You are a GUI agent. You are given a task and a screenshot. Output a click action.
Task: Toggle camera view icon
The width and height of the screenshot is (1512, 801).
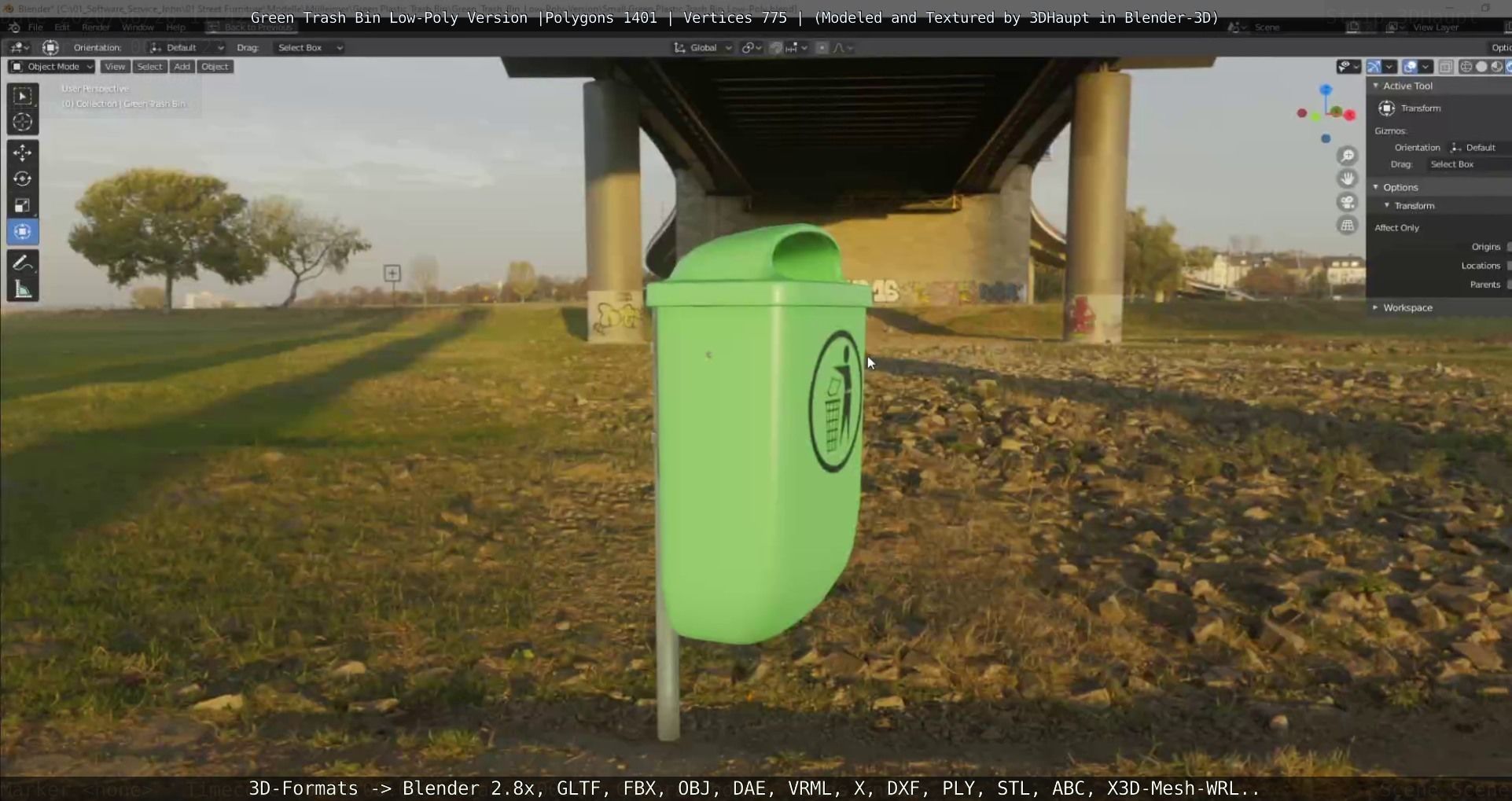[1348, 202]
